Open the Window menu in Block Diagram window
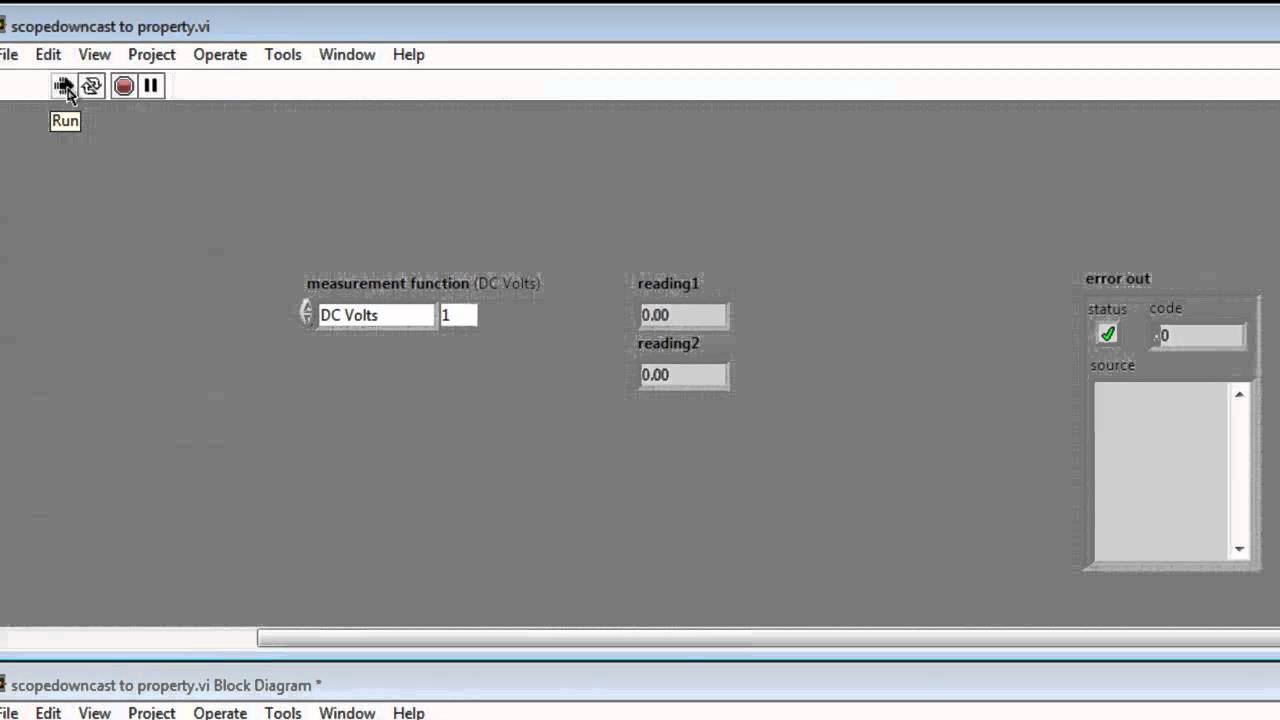 click(347, 712)
